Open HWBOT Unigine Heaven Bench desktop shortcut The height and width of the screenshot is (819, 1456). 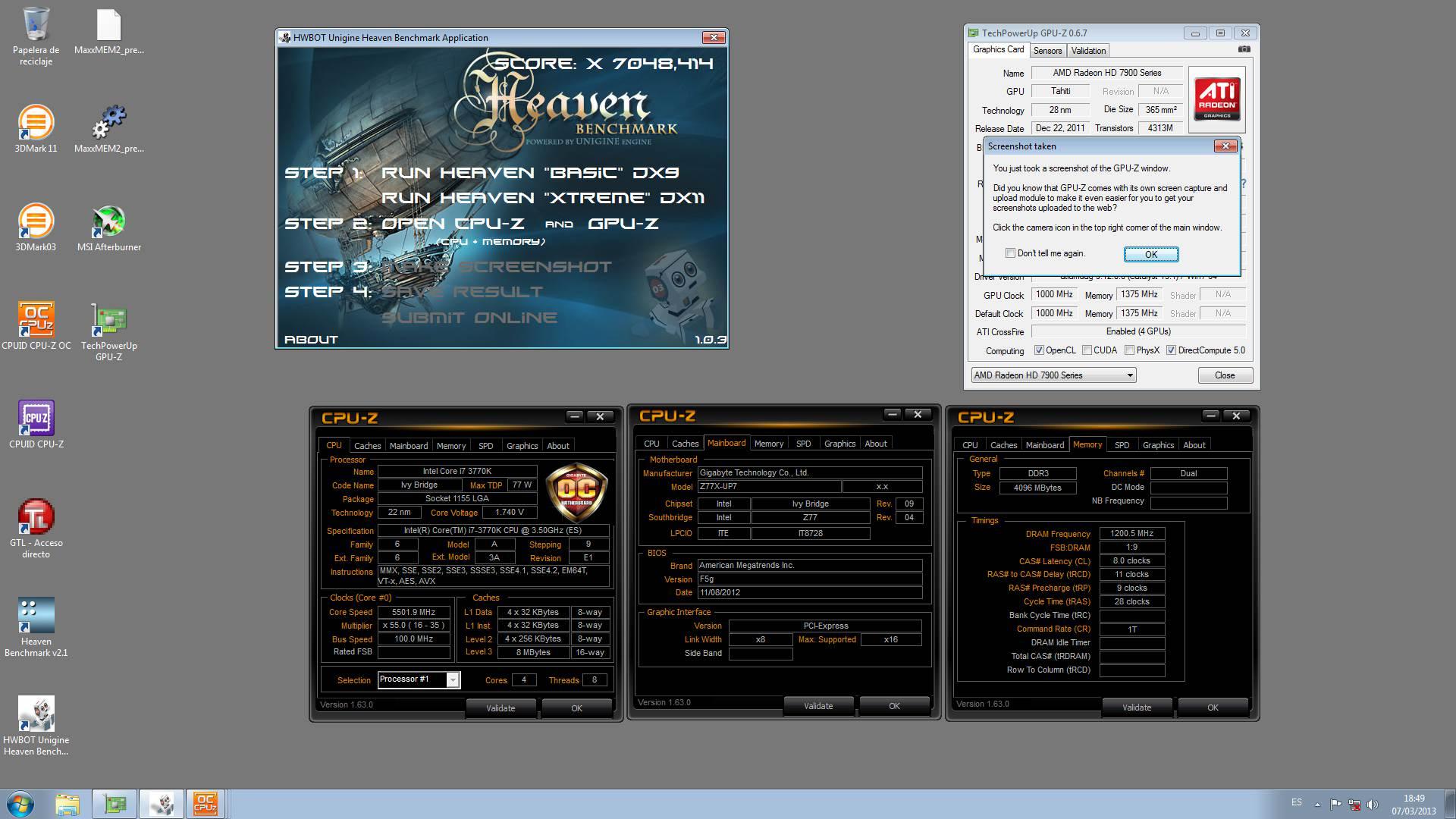point(36,726)
